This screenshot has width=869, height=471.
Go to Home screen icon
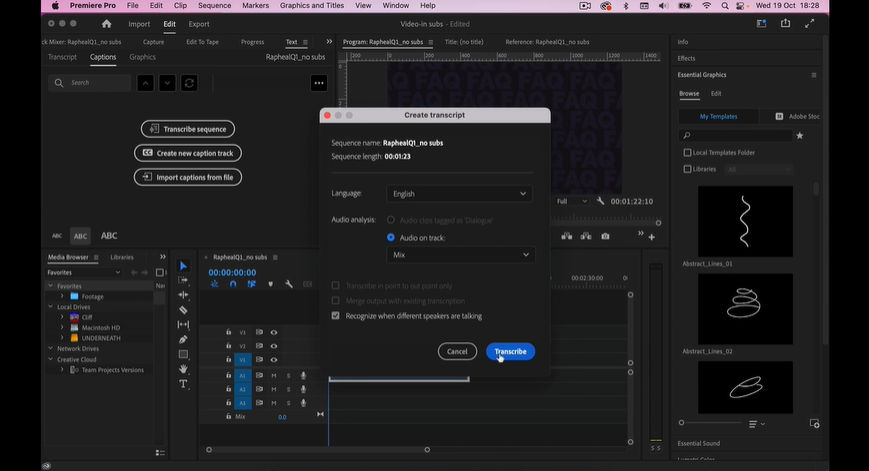click(x=106, y=24)
